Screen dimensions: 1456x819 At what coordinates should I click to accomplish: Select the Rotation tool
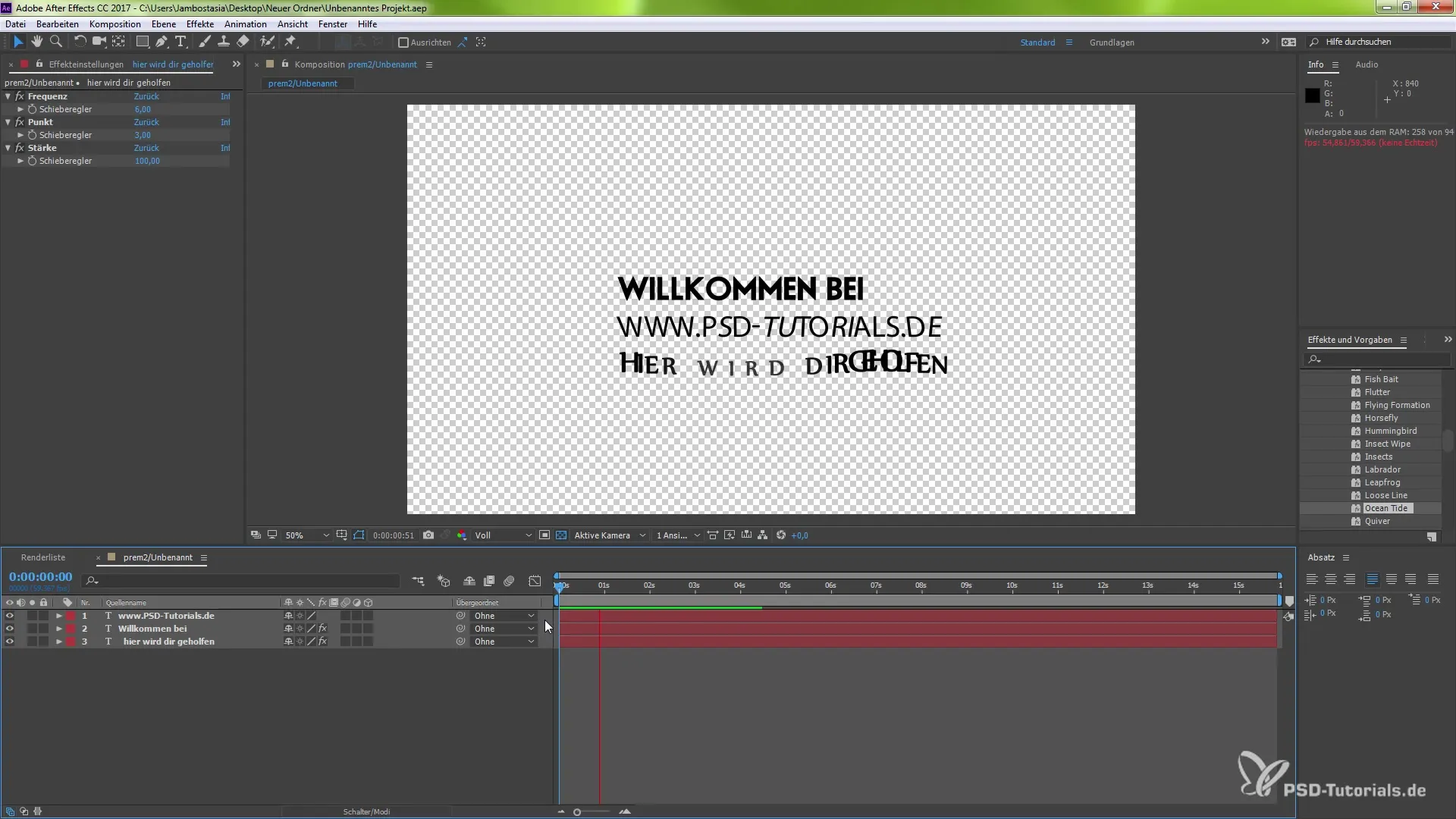coord(80,42)
